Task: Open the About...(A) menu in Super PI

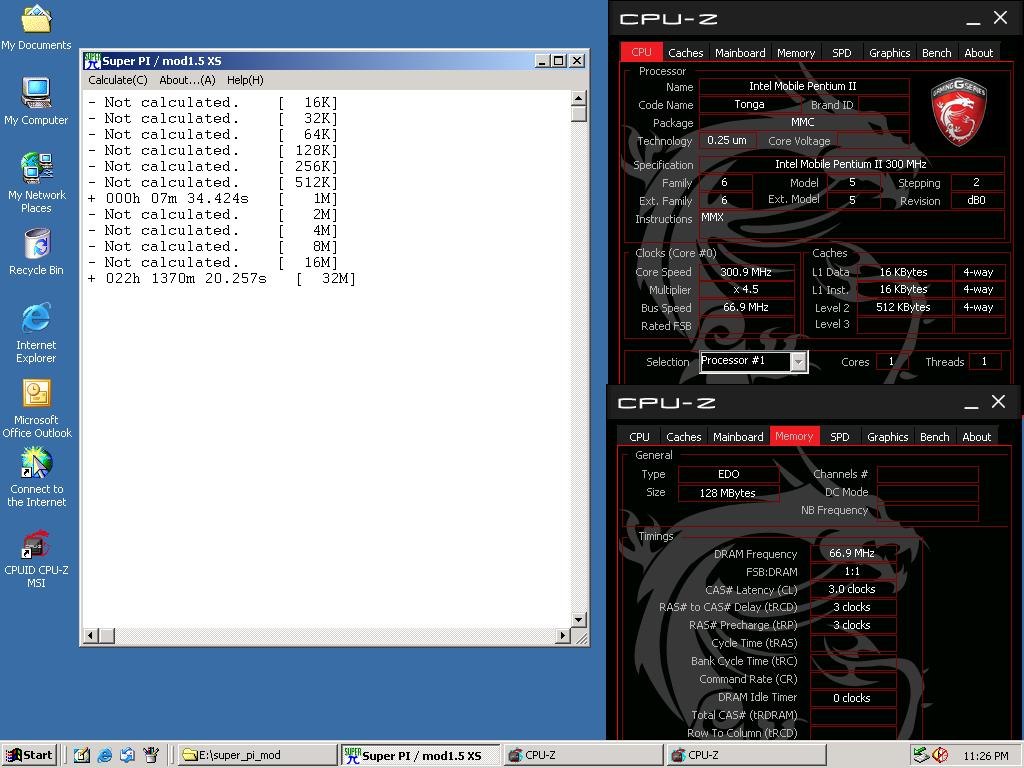Action: 187,80
